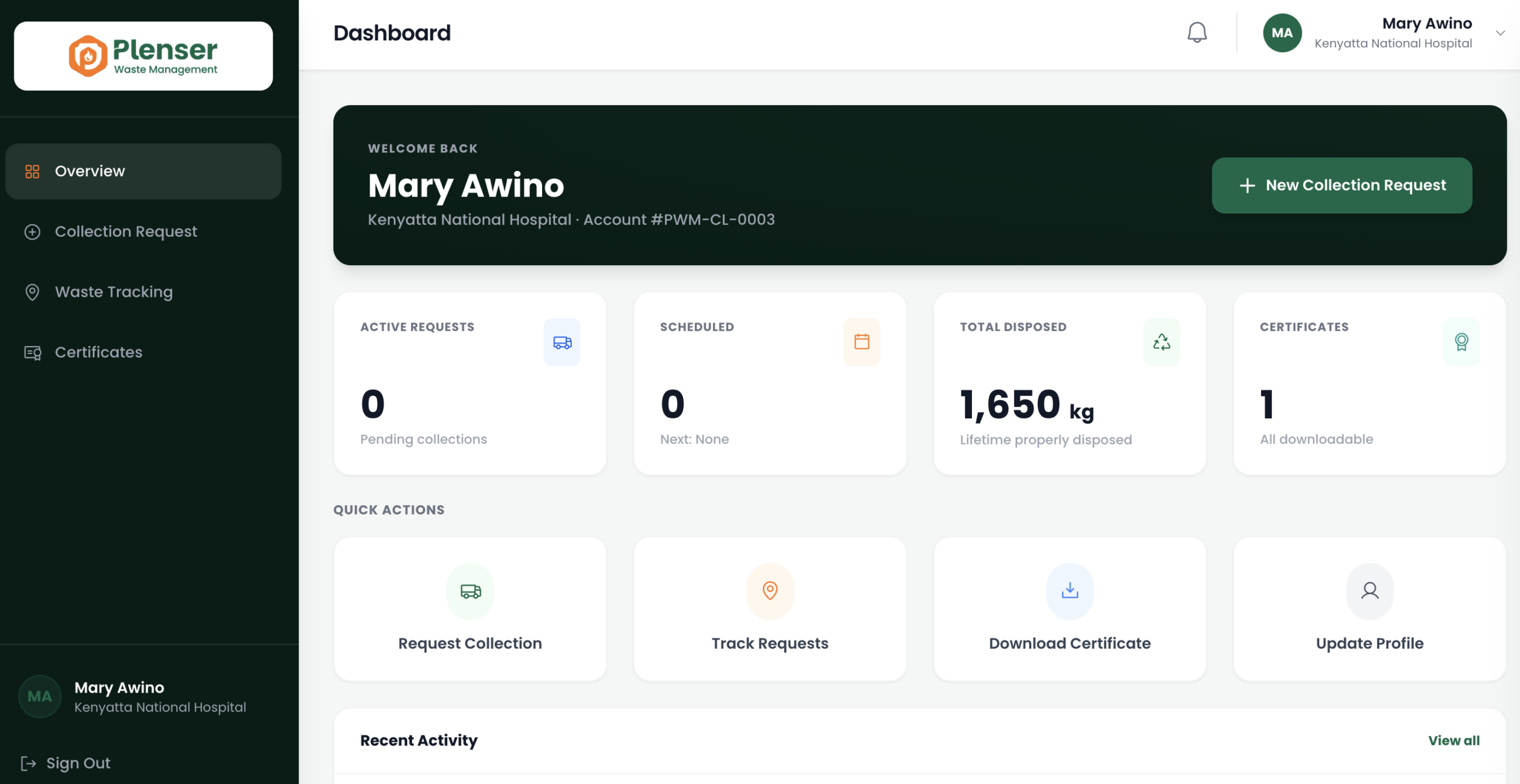Screen dimensions: 1520x784
Task: Click the Dashboard page title
Action: point(392,33)
